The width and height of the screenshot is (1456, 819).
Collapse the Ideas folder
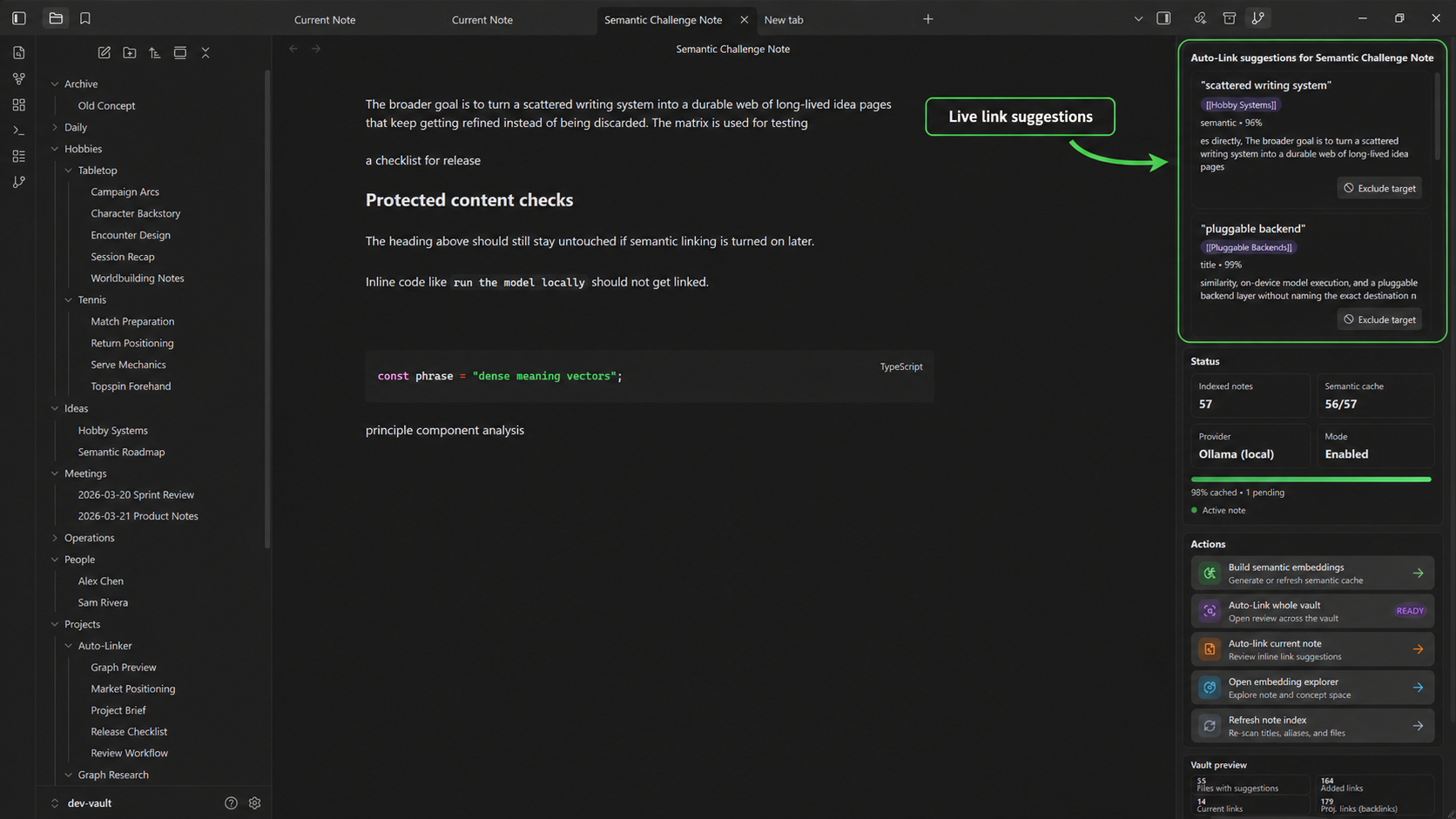[x=55, y=408]
